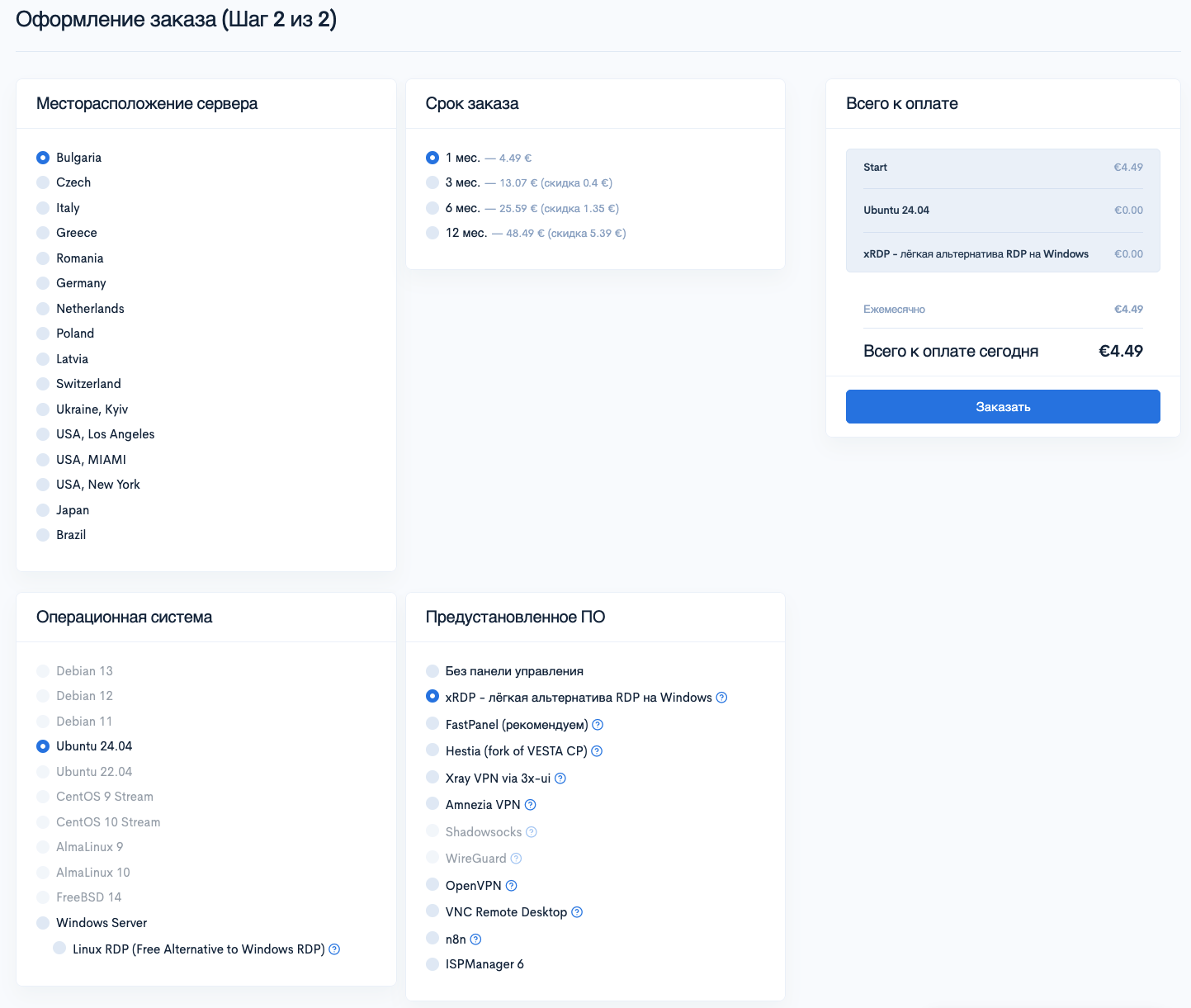Image resolution: width=1191 pixels, height=1008 pixels.
Task: Choose Без панели управления option
Action: (432, 671)
